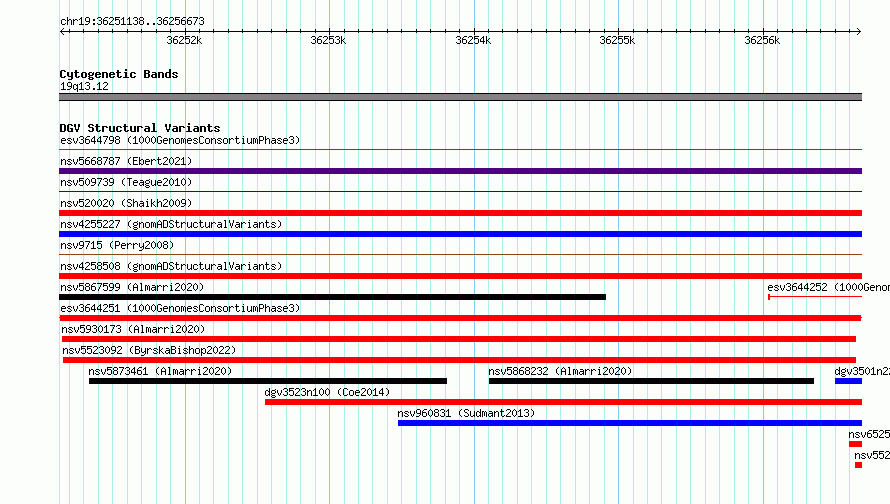Select the thin nsv509739 blue line
Image resolution: width=890 pixels, height=504 pixels.
pyautogui.click(x=460, y=192)
